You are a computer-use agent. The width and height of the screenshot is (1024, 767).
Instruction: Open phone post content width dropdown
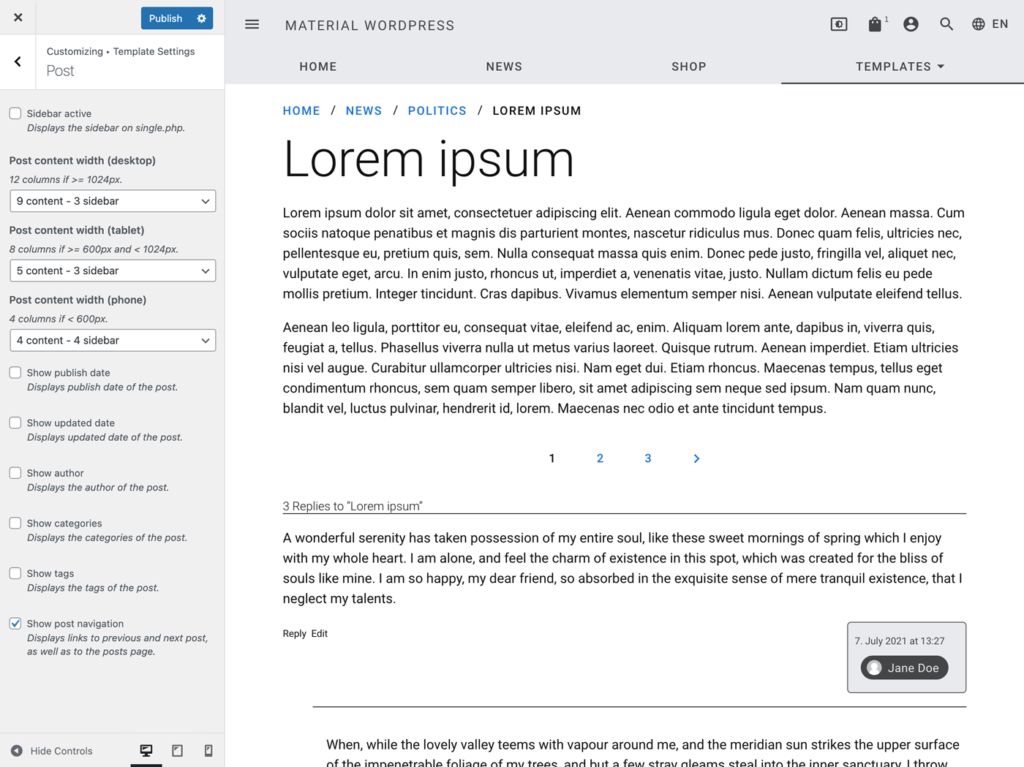point(112,340)
